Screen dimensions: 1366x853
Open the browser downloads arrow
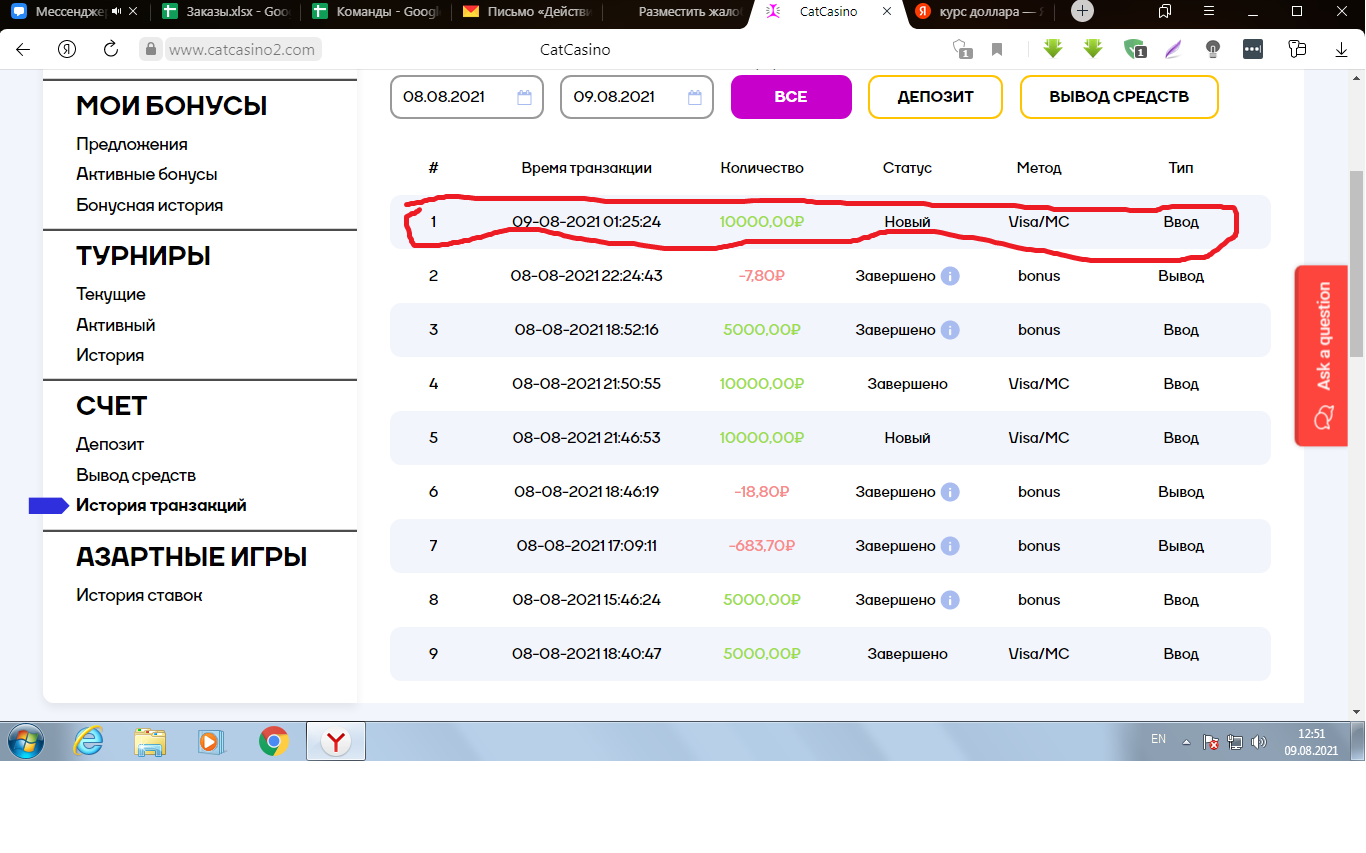[x=1342, y=49]
